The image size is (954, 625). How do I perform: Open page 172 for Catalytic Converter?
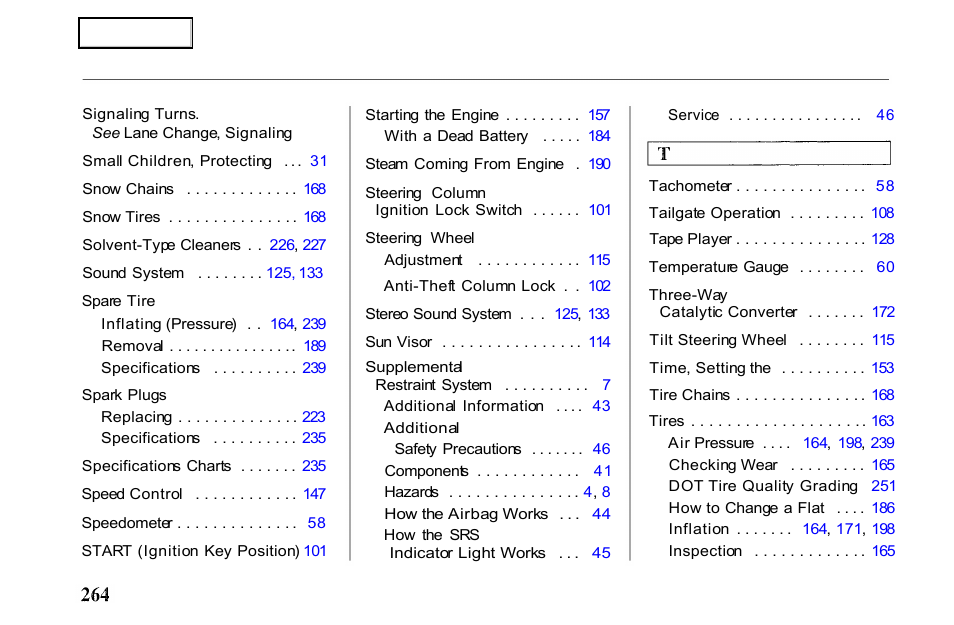(883, 312)
